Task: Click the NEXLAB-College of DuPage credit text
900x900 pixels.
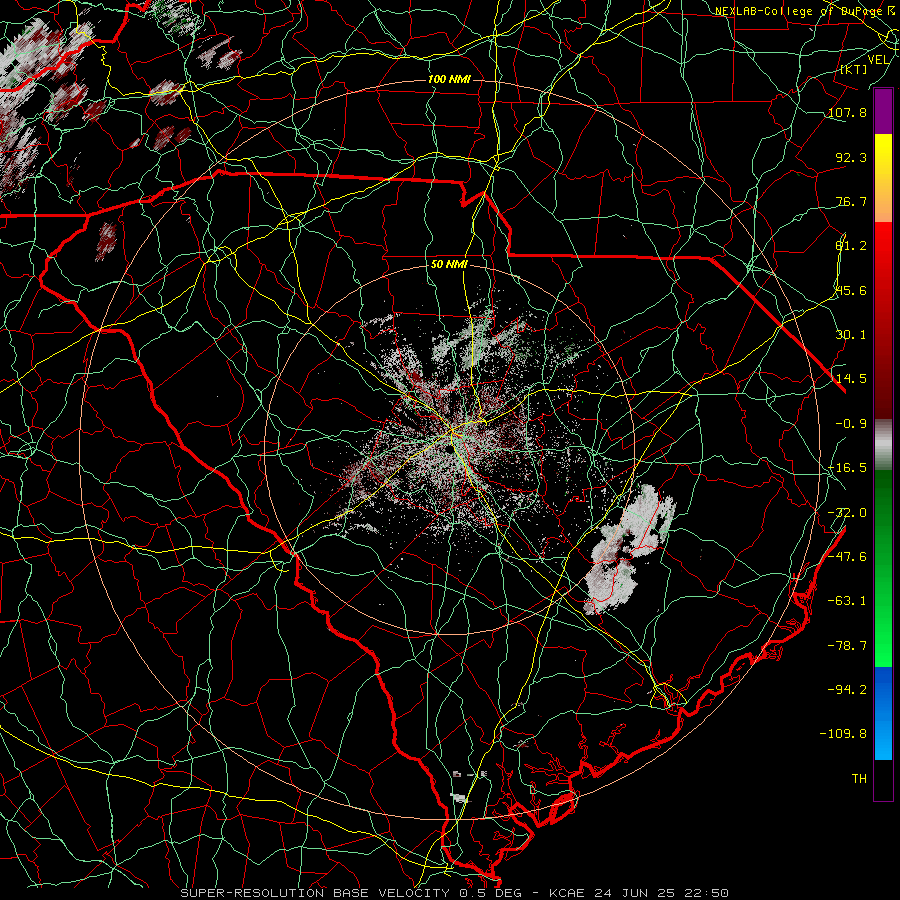Action: pyautogui.click(x=798, y=11)
